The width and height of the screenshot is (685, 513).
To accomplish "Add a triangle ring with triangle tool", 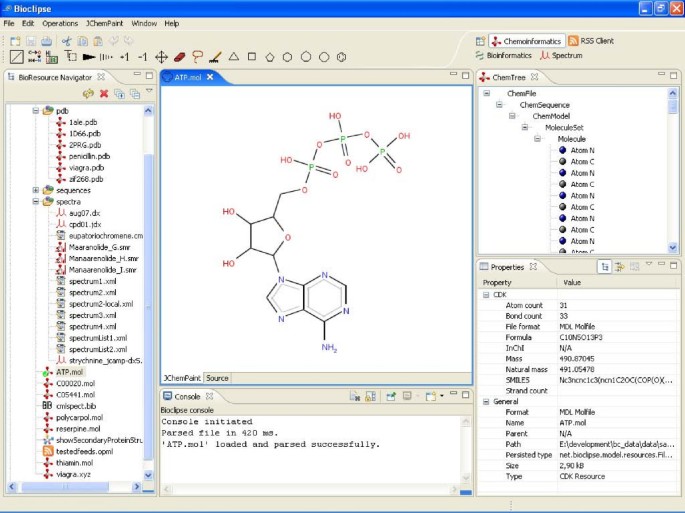I will [x=234, y=56].
